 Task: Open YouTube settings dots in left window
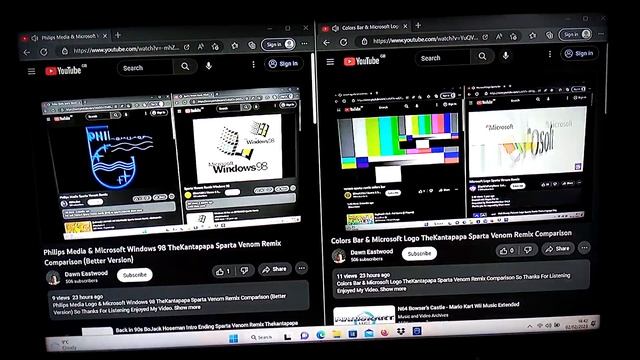tap(253, 64)
